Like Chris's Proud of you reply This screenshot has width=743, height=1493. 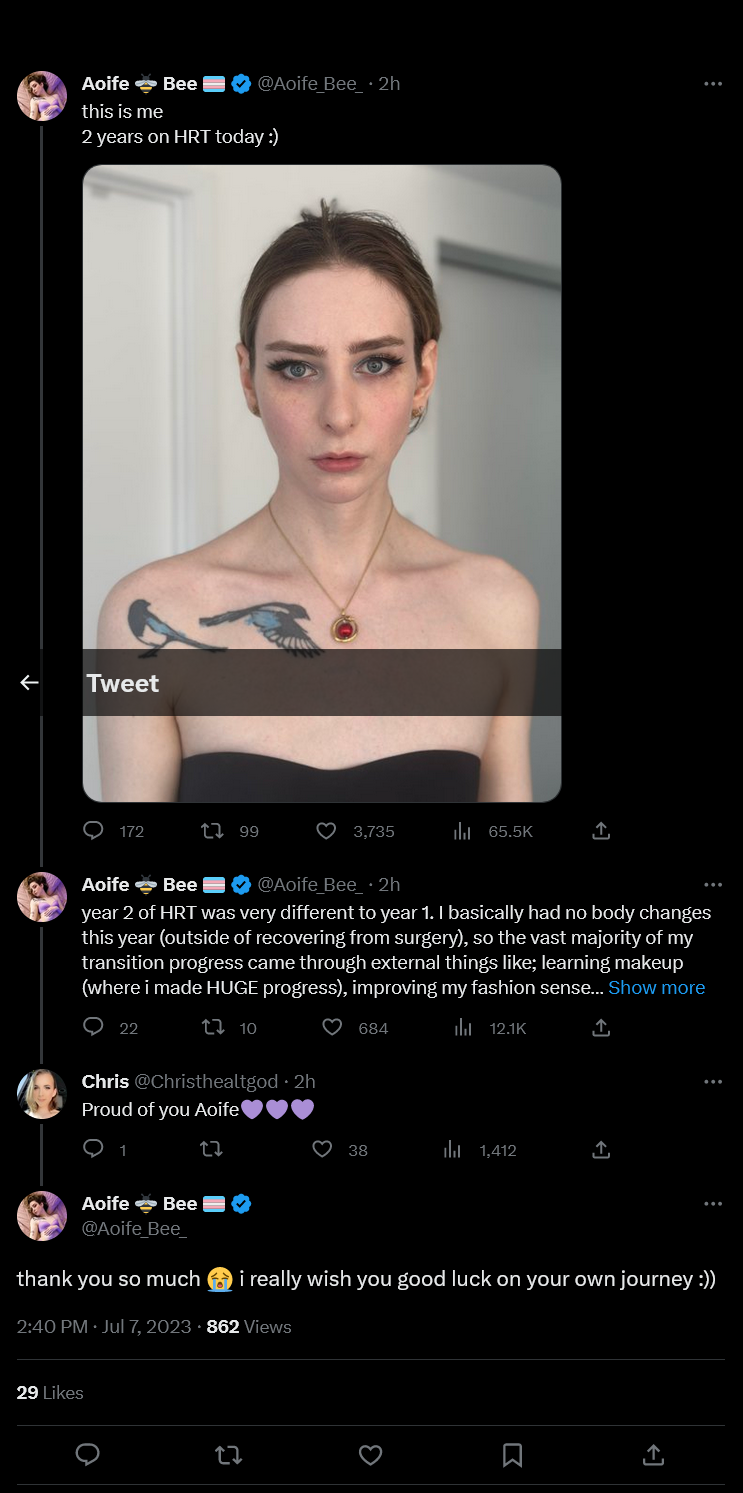(x=322, y=1149)
